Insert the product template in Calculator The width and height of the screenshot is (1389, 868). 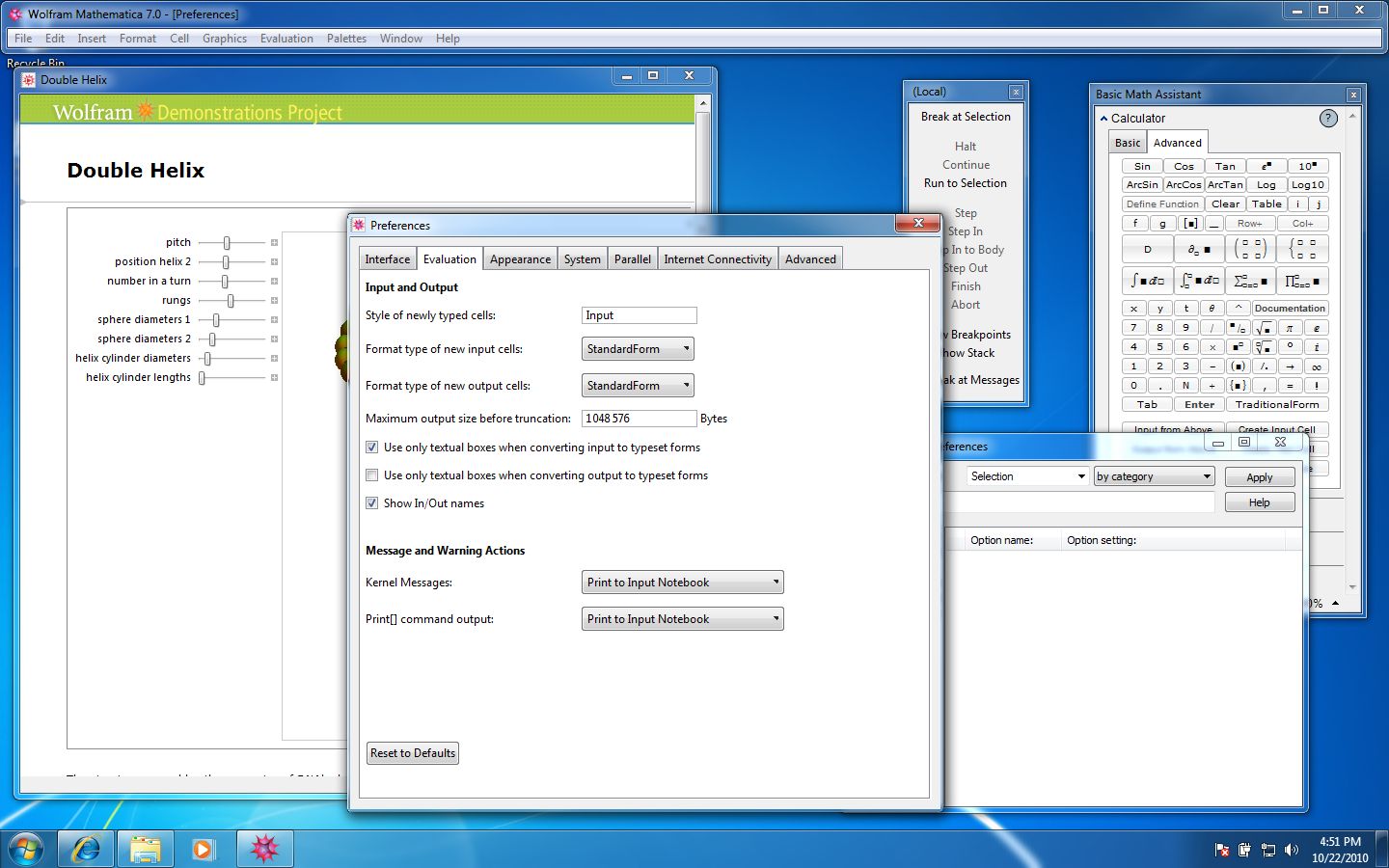point(1302,281)
